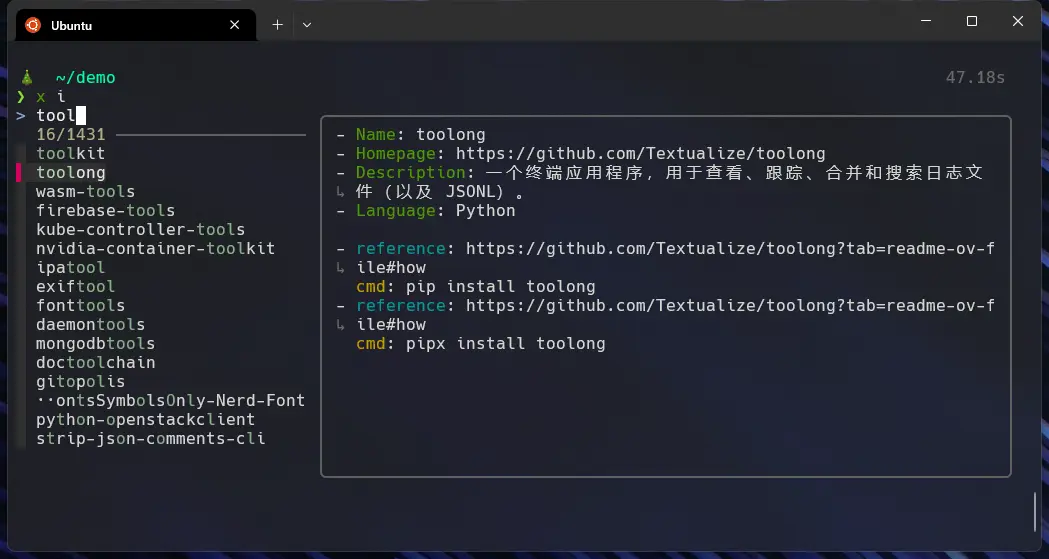Select doctoolchain in the list
1049x559 pixels.
[96, 362]
